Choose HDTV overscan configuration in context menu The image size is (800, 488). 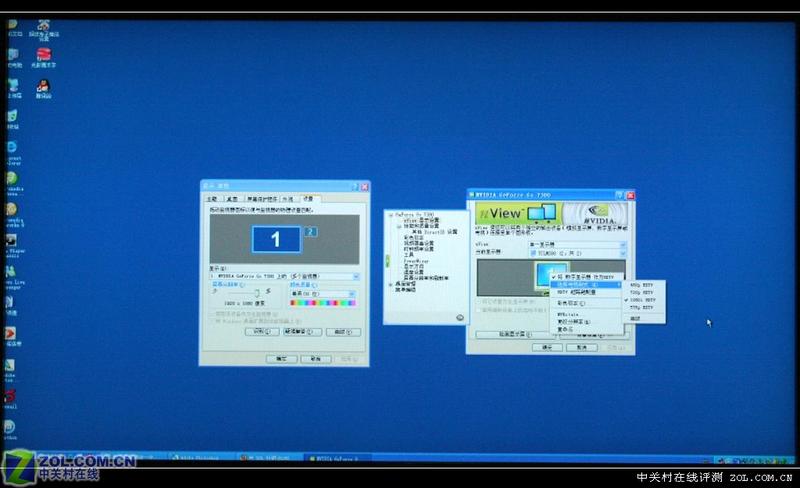[586, 292]
